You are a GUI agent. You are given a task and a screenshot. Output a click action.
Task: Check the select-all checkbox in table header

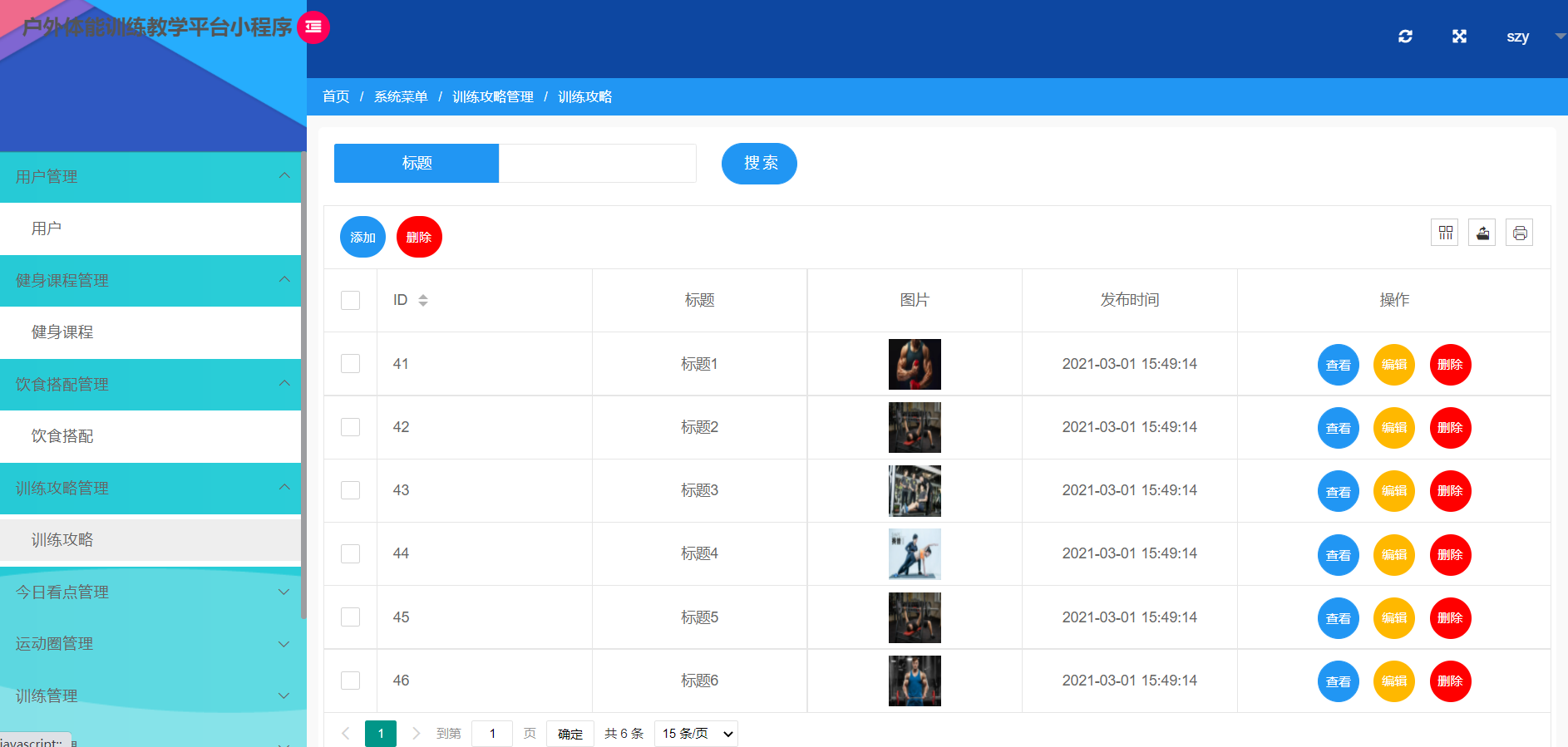(351, 300)
